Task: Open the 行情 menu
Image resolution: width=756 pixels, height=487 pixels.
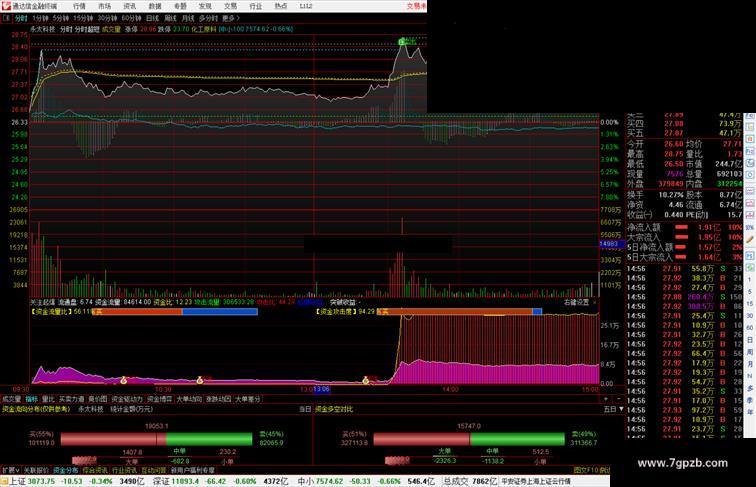Action: (x=79, y=6)
